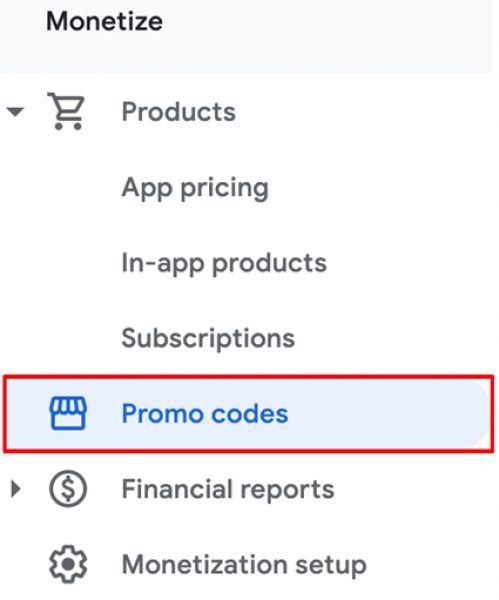Go to In-app products
499x600 pixels.
(x=224, y=263)
